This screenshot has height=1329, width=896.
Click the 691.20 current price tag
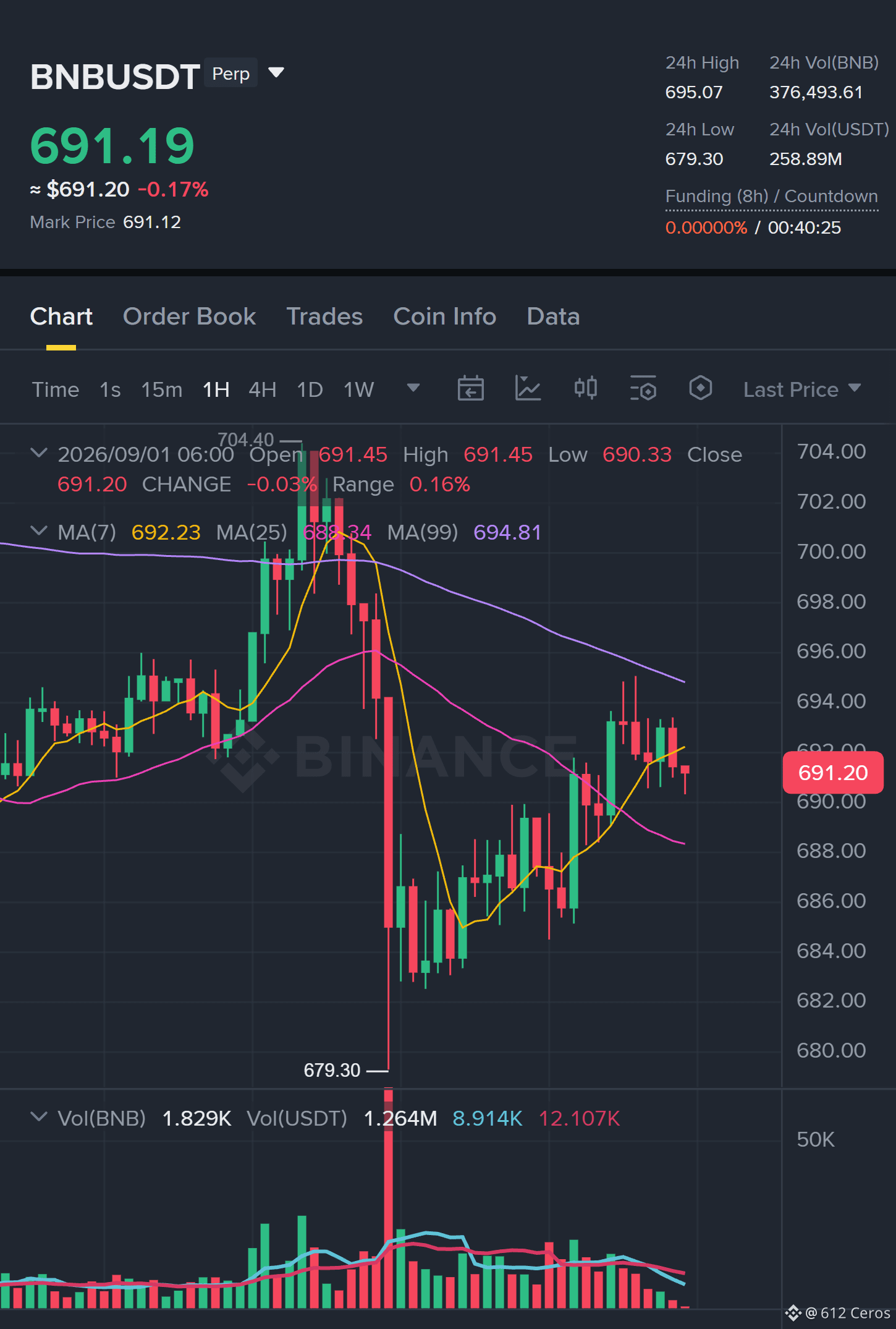coord(832,773)
